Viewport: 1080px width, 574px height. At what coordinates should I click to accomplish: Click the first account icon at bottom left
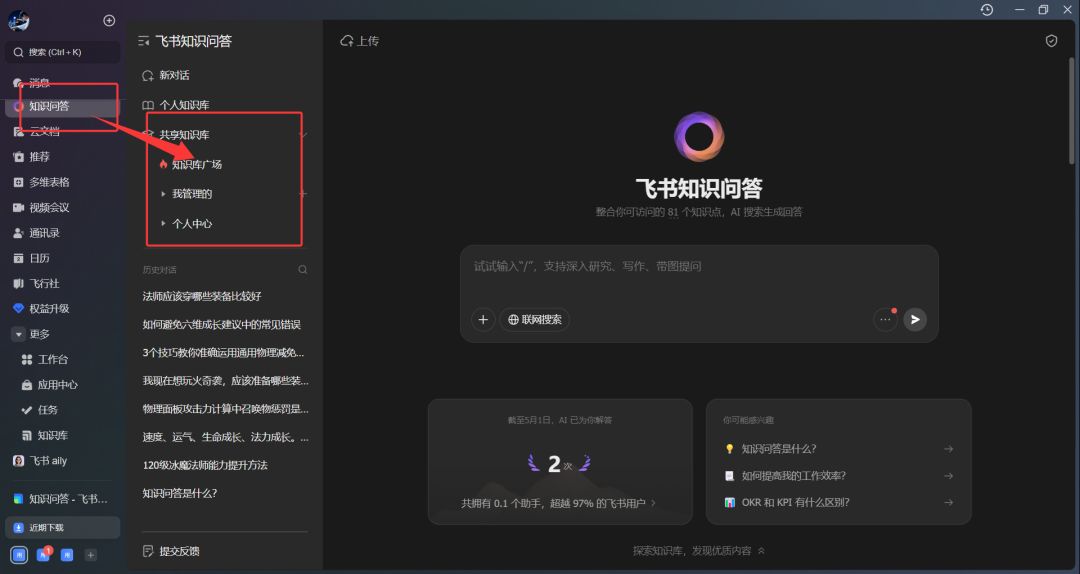pos(19,555)
